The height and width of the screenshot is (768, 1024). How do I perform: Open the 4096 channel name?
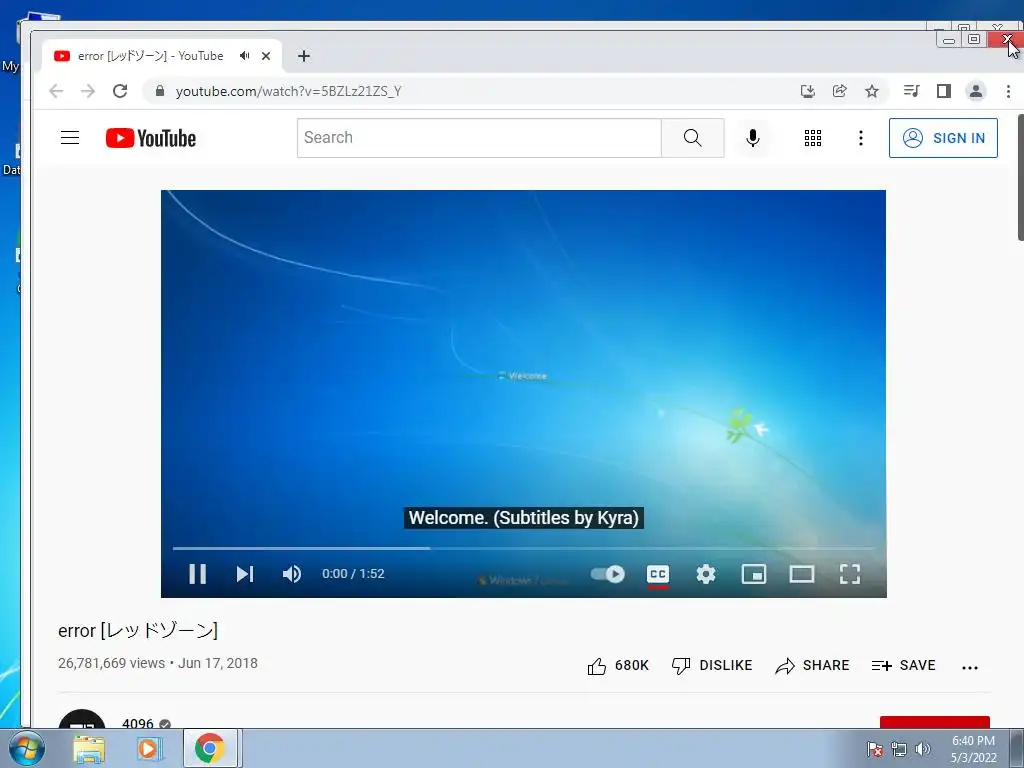[x=138, y=722]
